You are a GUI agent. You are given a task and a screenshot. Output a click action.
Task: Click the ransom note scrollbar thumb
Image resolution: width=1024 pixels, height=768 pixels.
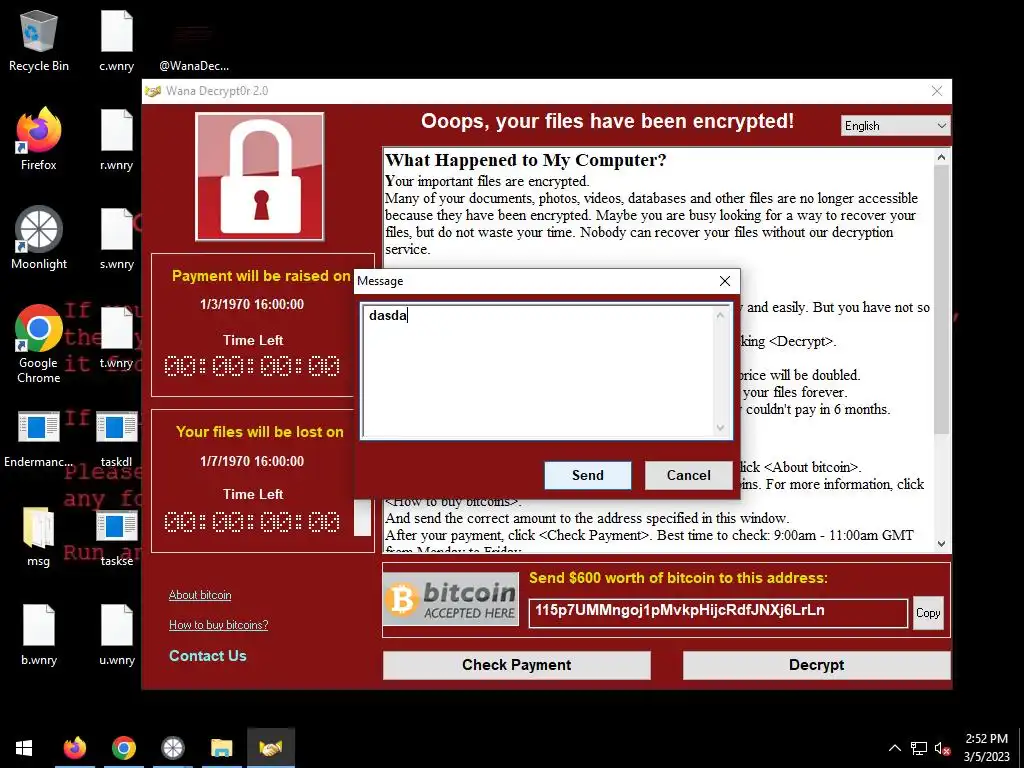(941, 300)
